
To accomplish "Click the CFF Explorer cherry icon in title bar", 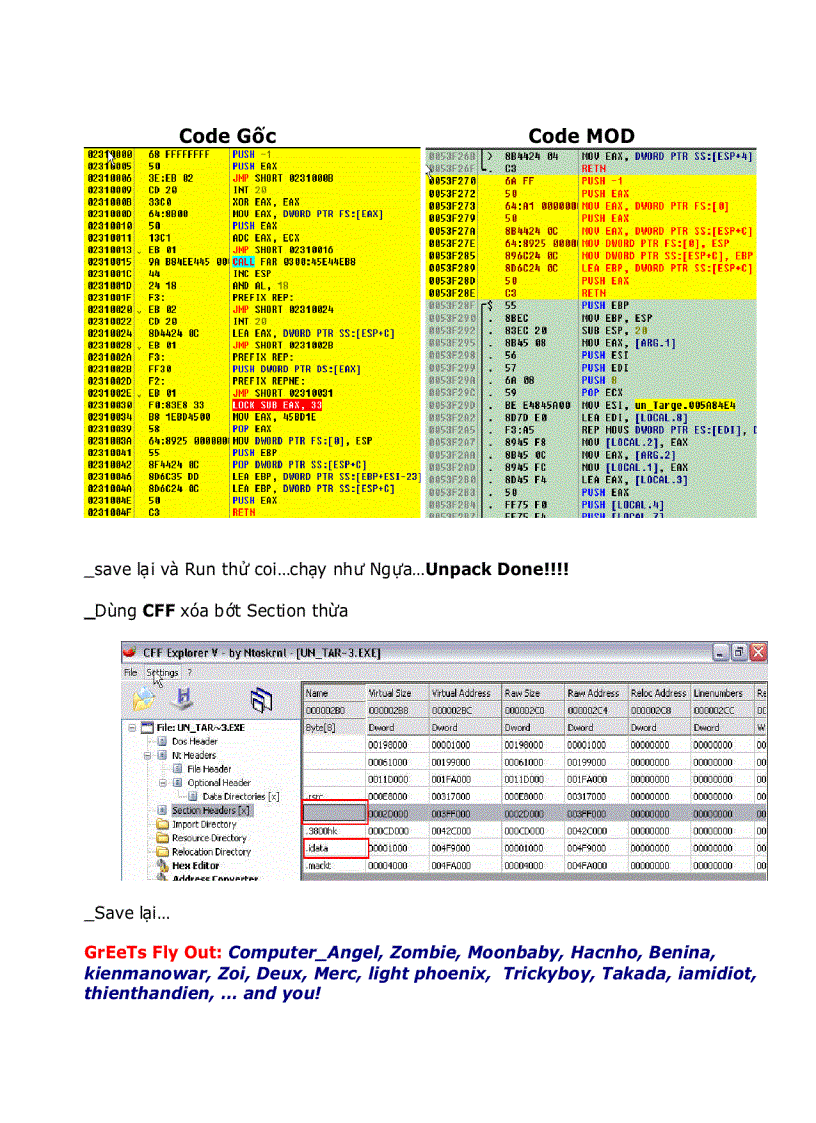I will click(x=131, y=650).
